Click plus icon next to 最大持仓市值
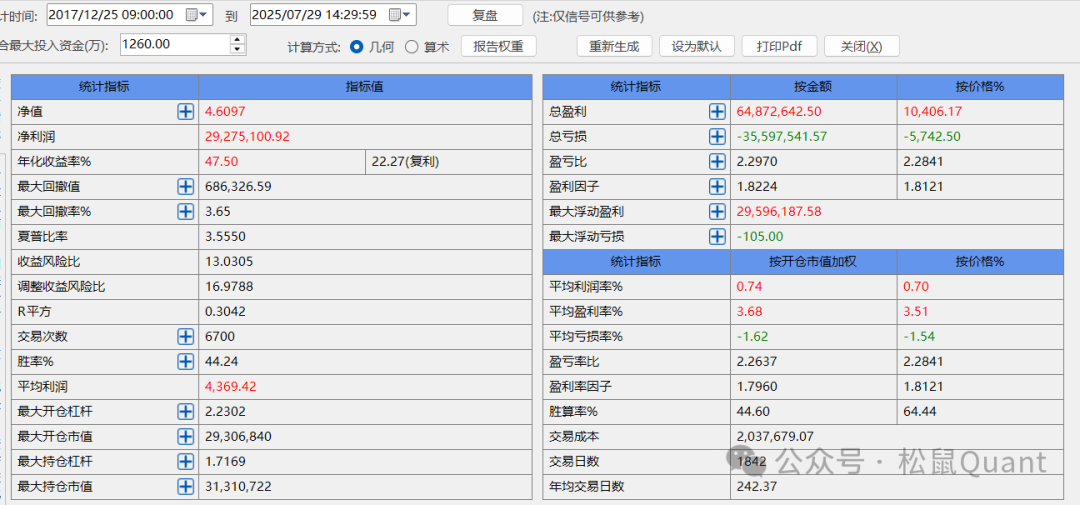Image resolution: width=1080 pixels, height=505 pixels. tap(185, 487)
